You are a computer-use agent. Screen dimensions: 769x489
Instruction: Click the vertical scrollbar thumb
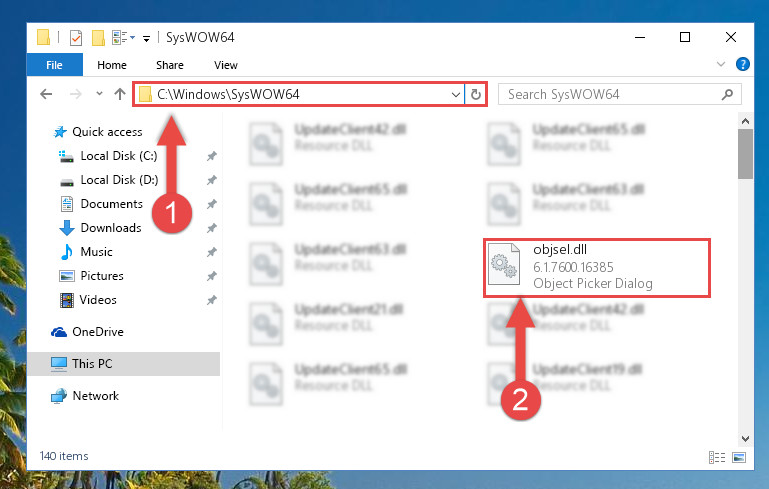coord(745,154)
